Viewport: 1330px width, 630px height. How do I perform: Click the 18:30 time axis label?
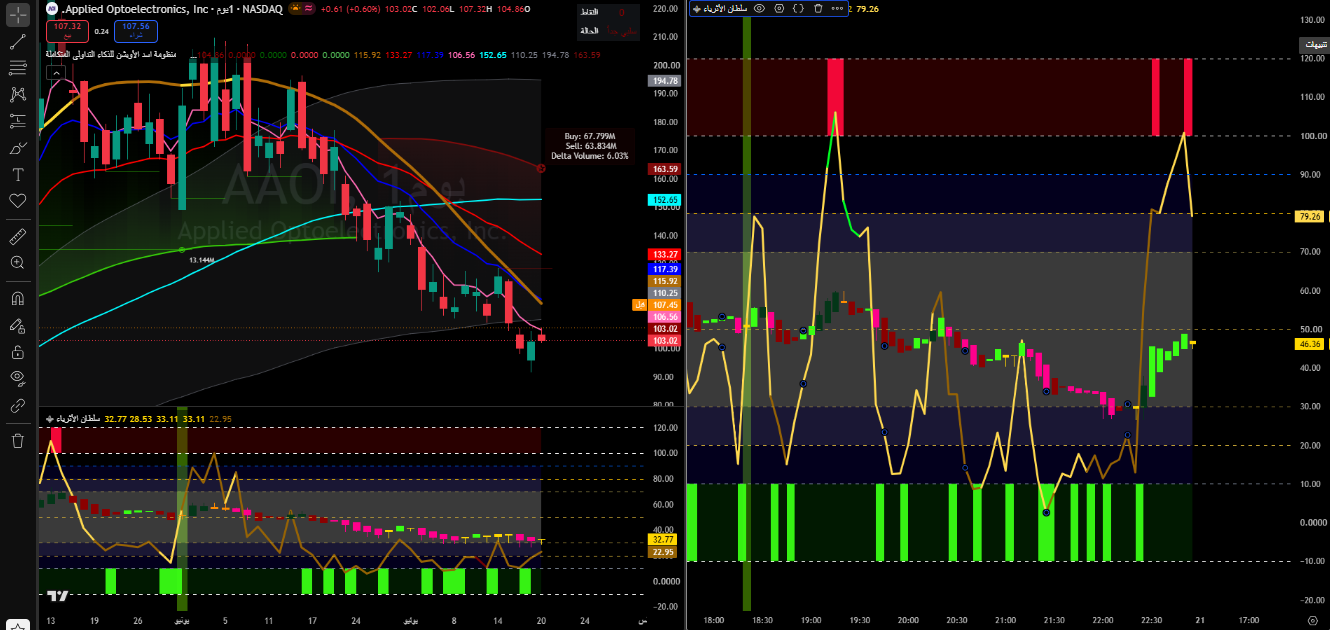[762, 620]
